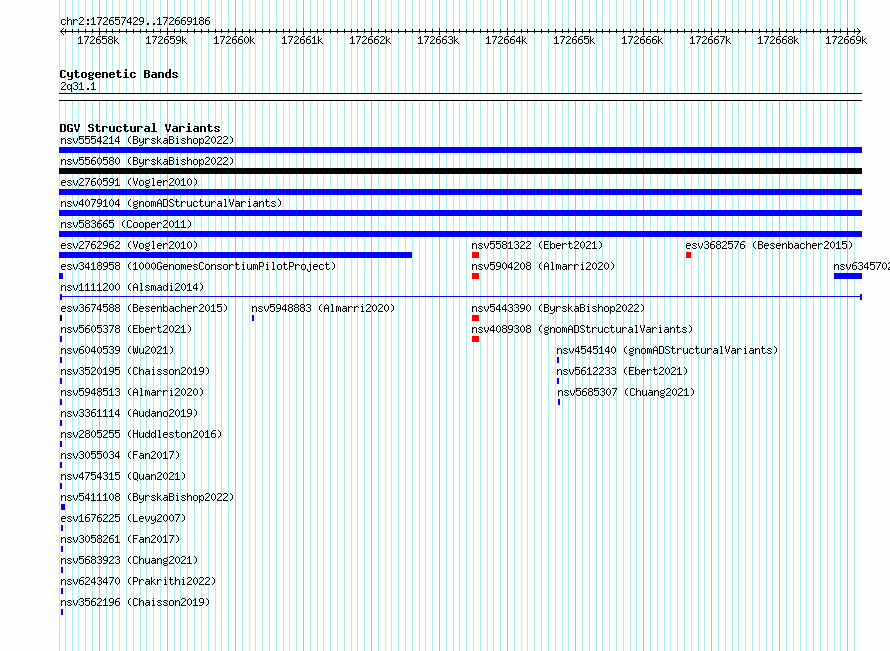
Task: Click the nsv583665 (Cooper2011) label
Action: [x=126, y=224]
